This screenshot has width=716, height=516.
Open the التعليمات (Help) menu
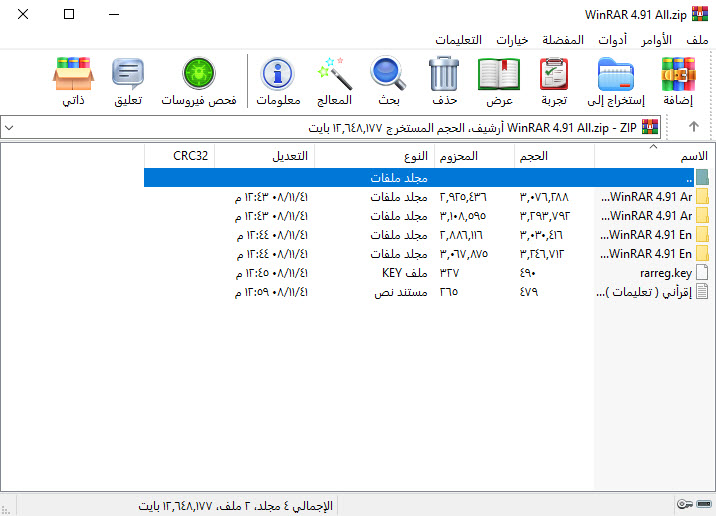(x=458, y=40)
